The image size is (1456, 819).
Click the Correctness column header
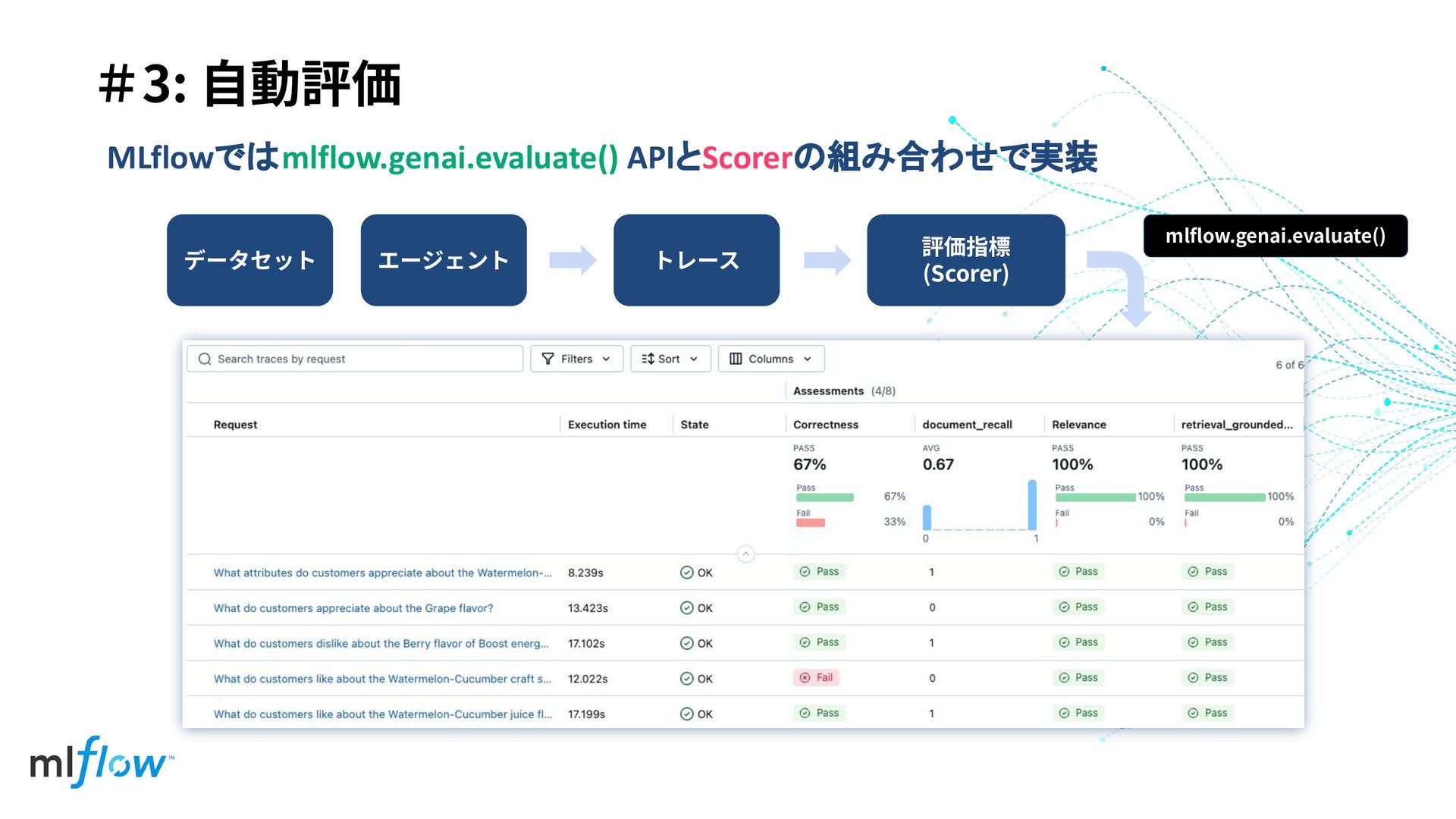825,425
